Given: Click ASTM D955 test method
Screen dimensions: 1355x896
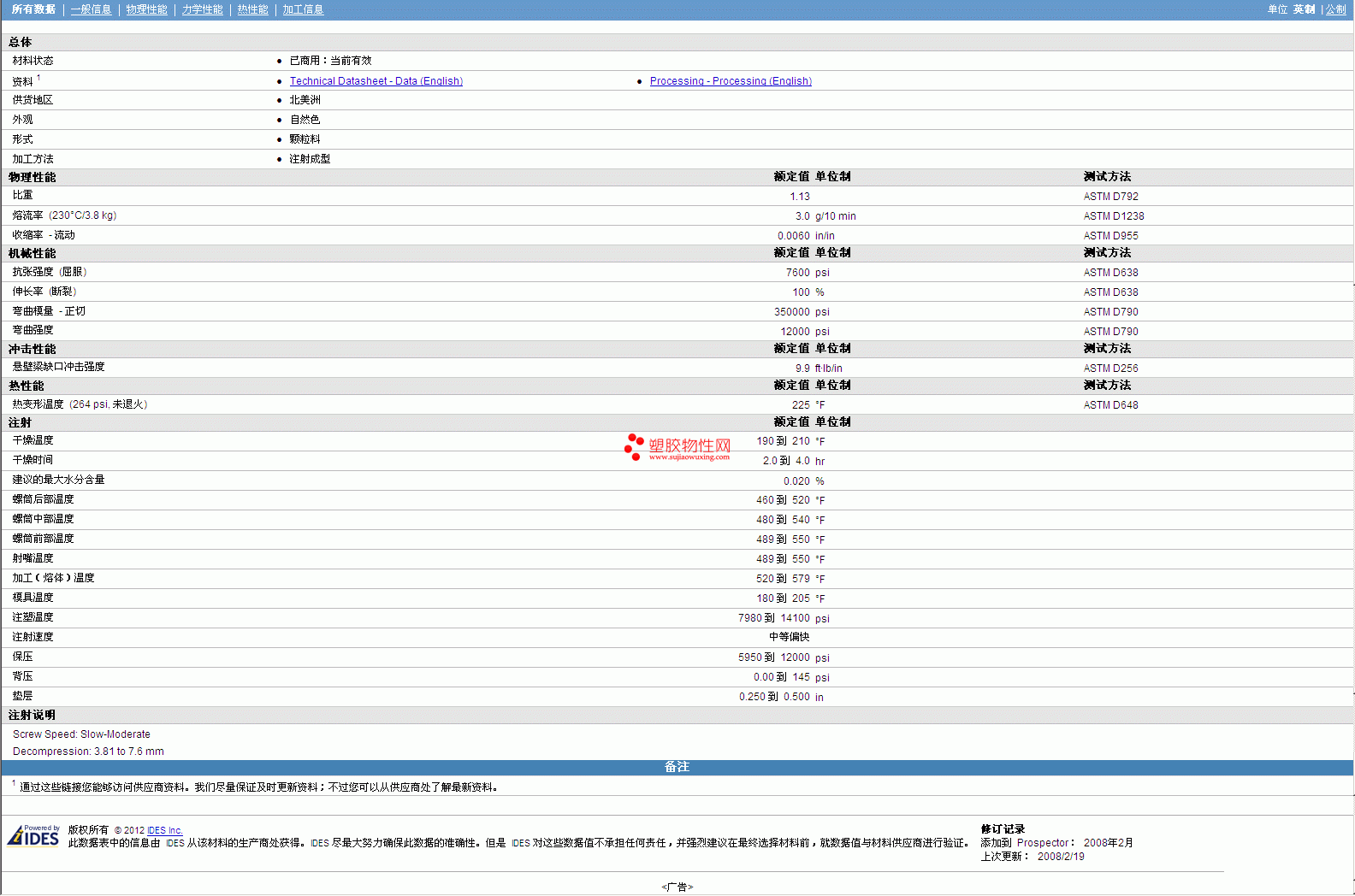Looking at the screenshot, I should (x=1110, y=236).
